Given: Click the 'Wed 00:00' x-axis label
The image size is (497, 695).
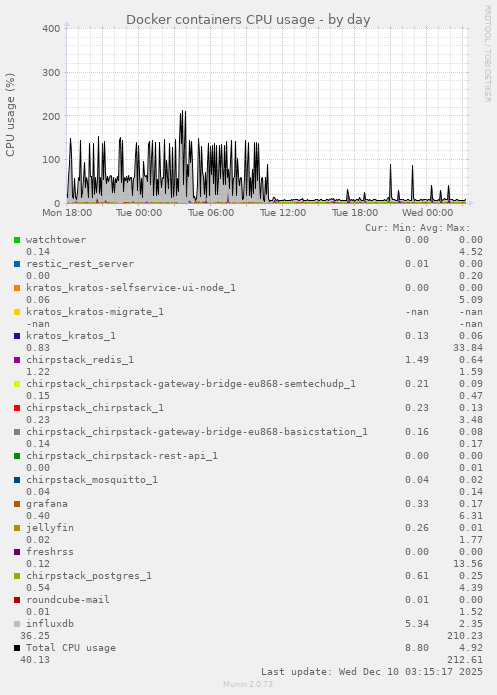Looking at the screenshot, I should (427, 213).
